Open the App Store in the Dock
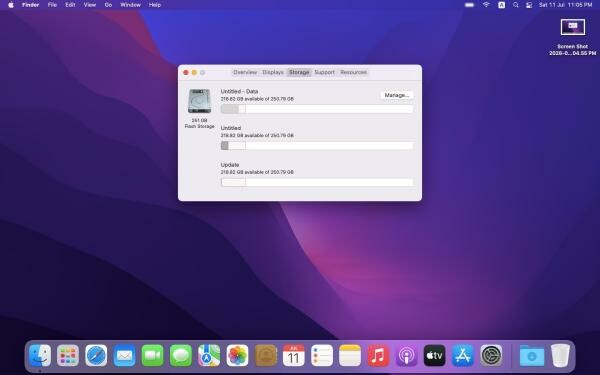The height and width of the screenshot is (375, 600). pyautogui.click(x=463, y=355)
